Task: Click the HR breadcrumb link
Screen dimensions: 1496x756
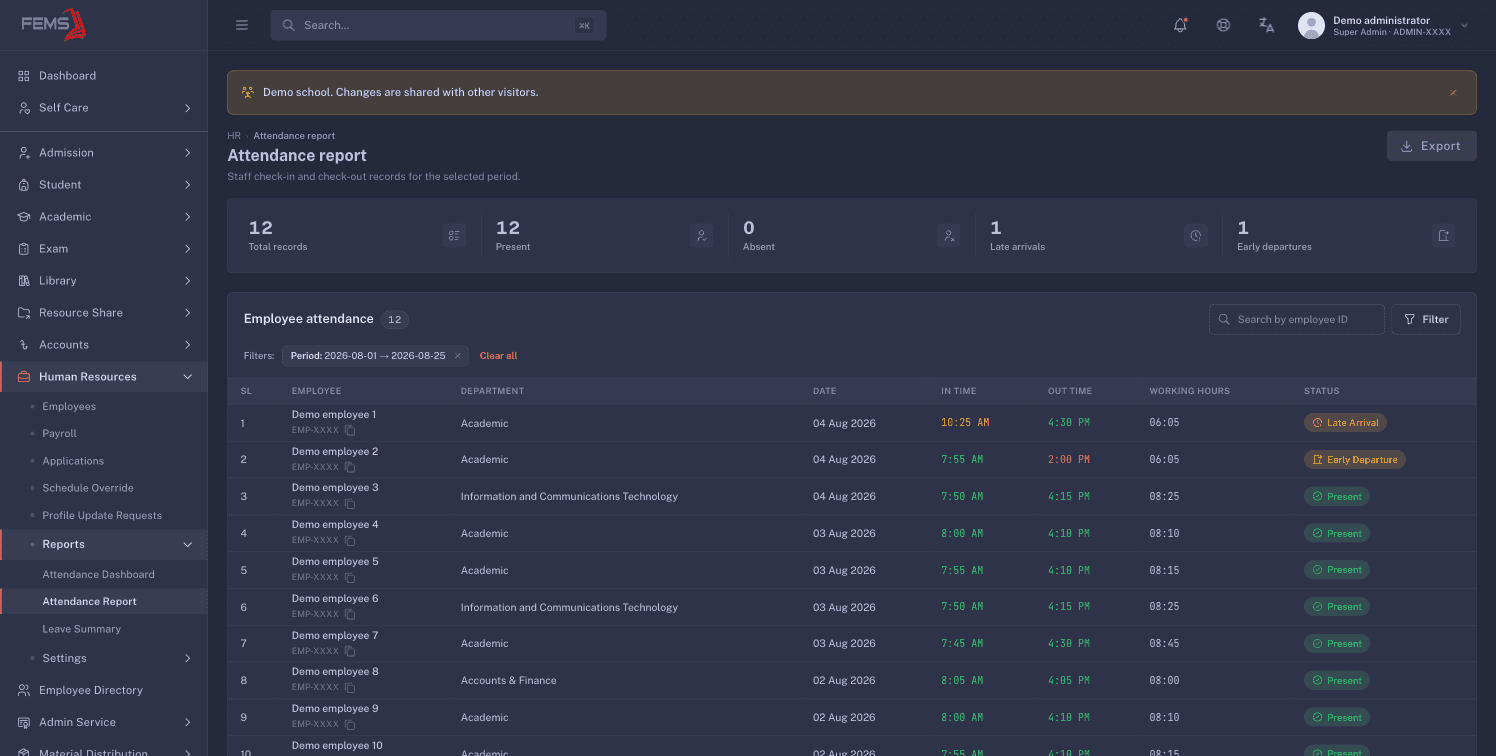Action: click(234, 136)
